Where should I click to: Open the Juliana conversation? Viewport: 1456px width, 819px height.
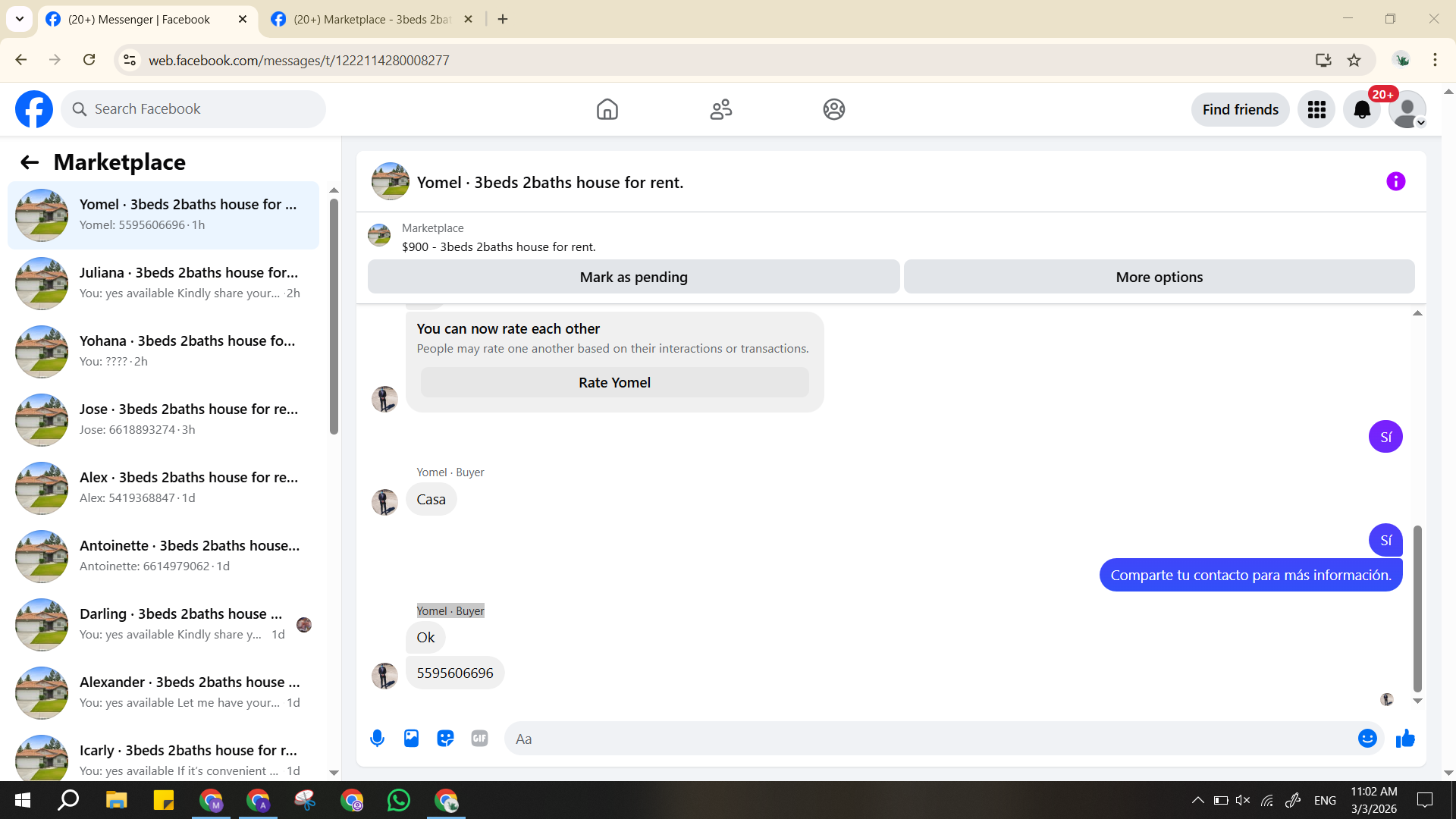(163, 283)
